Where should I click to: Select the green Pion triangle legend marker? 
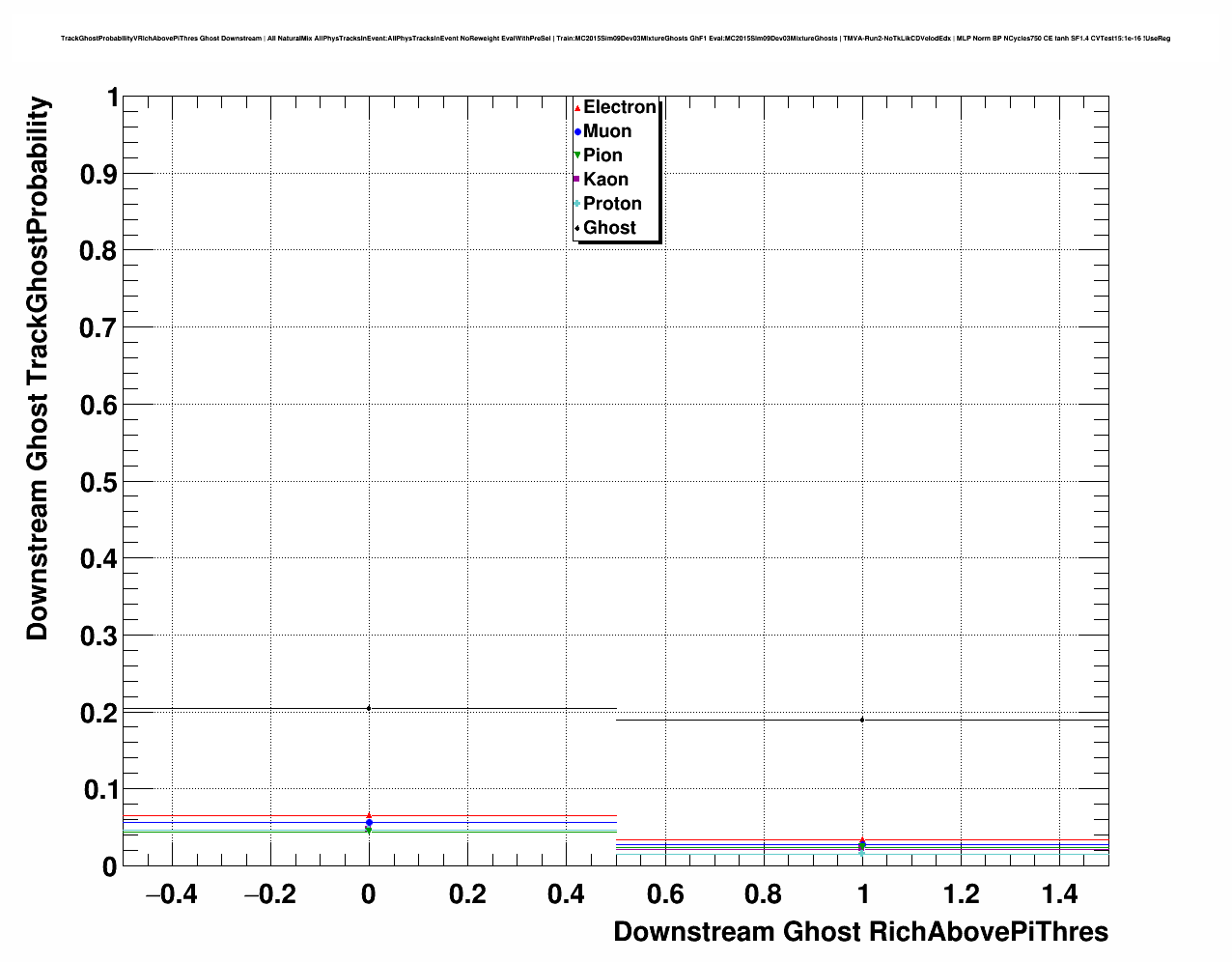point(577,156)
